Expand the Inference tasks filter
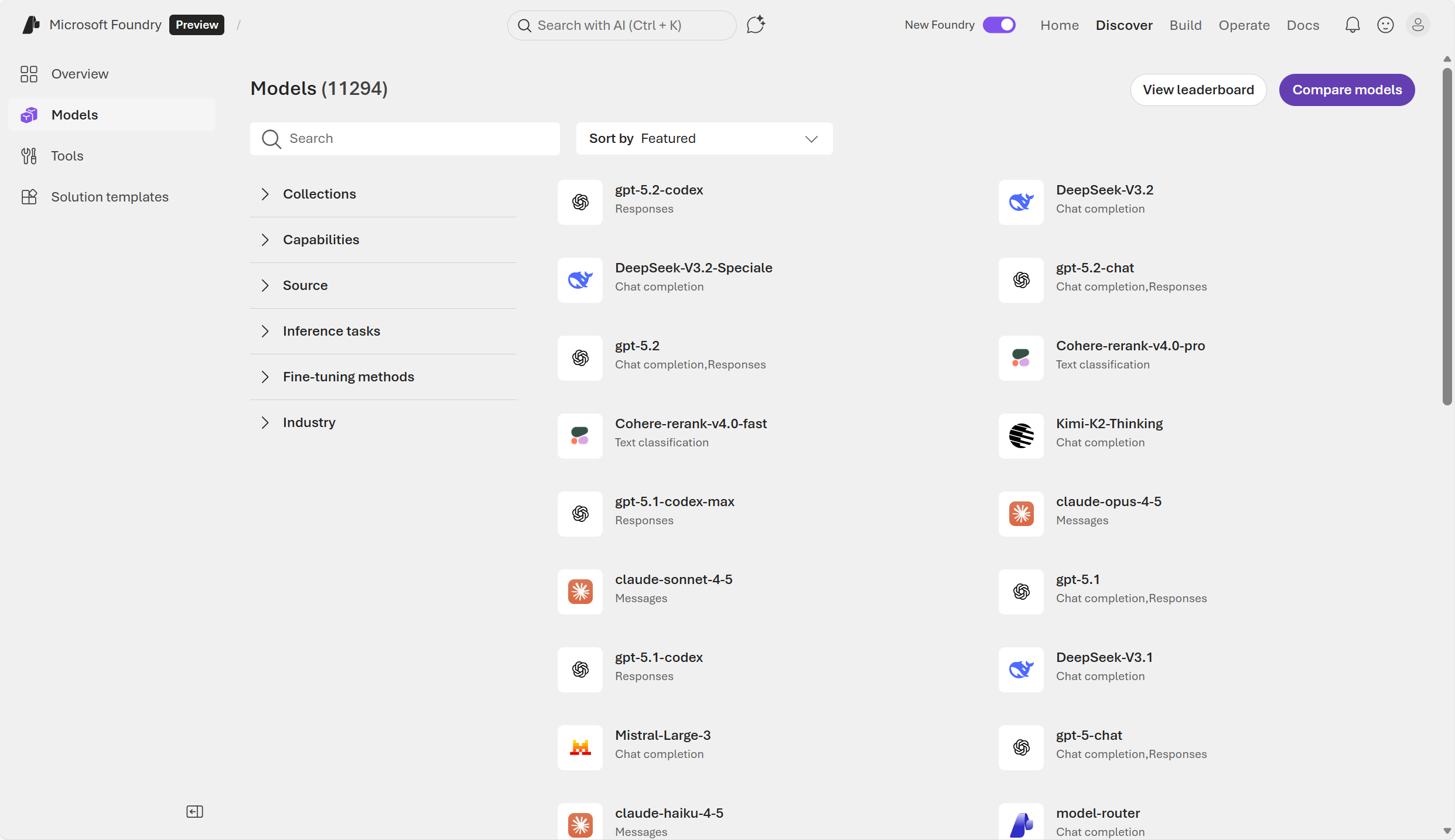Image resolution: width=1455 pixels, height=840 pixels. pos(383,331)
